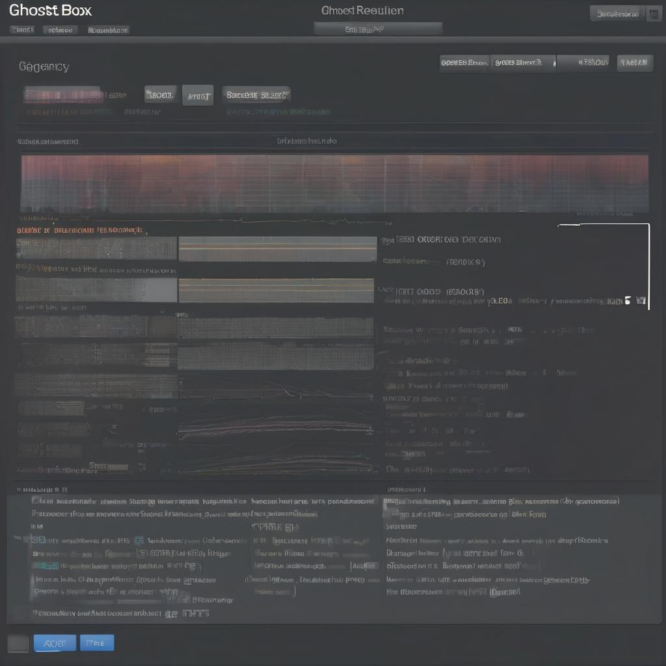Click the lower orange-lined waveform strip
Image resolution: width=666 pixels, height=666 pixels.
coord(276,291)
